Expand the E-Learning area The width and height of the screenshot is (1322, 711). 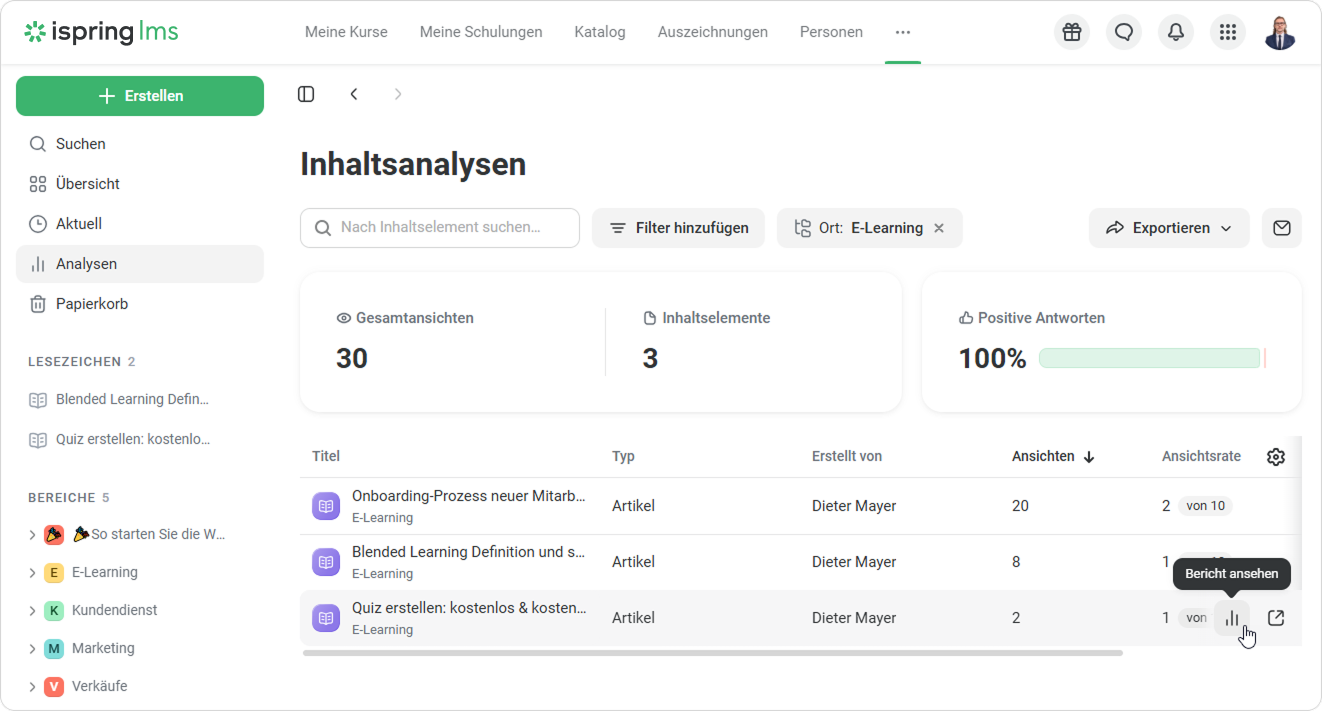coord(32,573)
